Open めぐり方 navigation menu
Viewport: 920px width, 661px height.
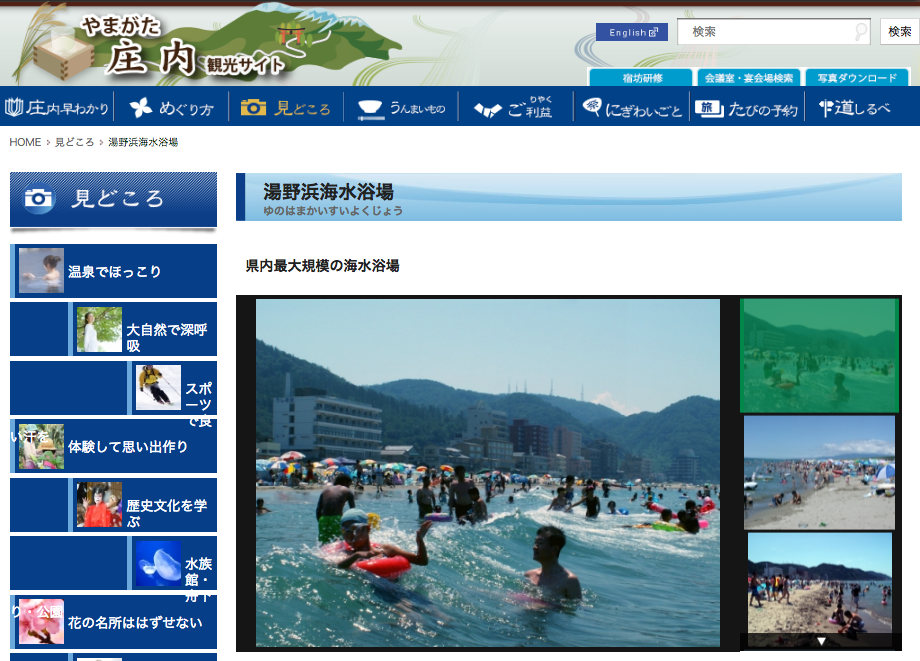171,107
